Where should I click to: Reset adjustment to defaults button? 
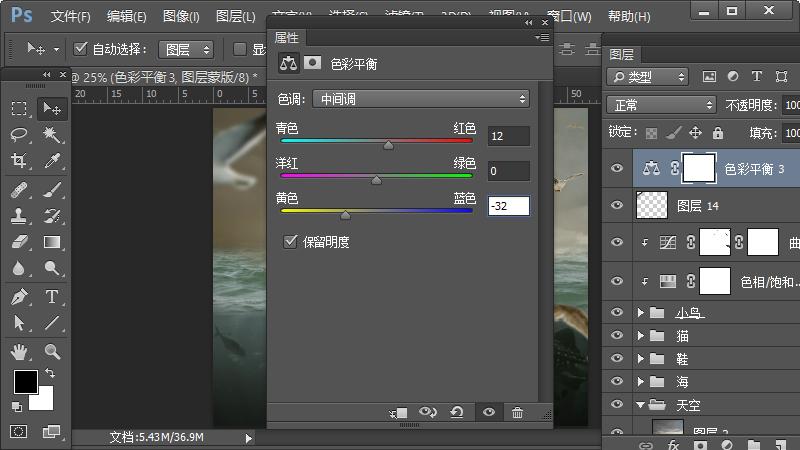(457, 412)
